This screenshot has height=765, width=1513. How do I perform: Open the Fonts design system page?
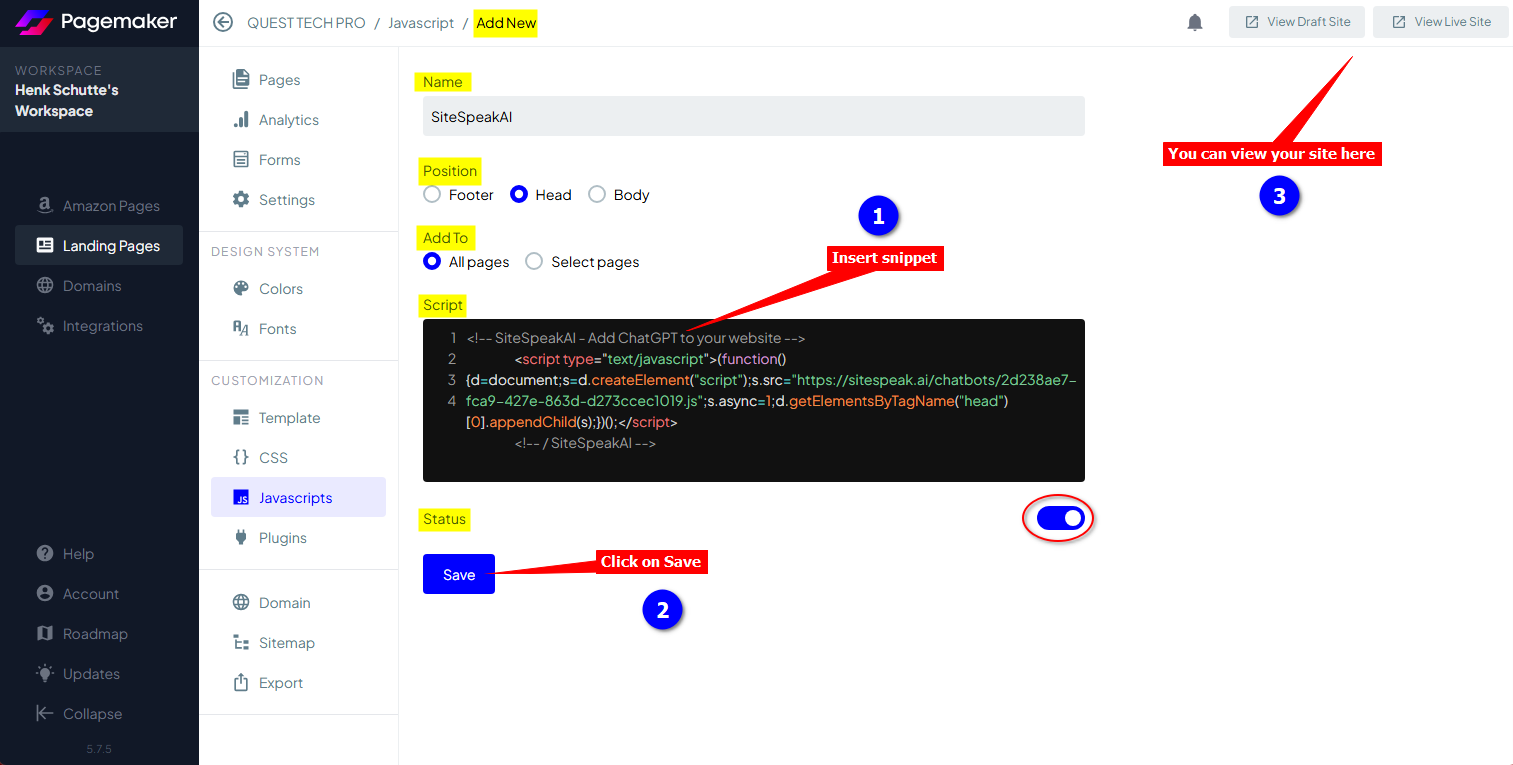[x=298, y=329]
